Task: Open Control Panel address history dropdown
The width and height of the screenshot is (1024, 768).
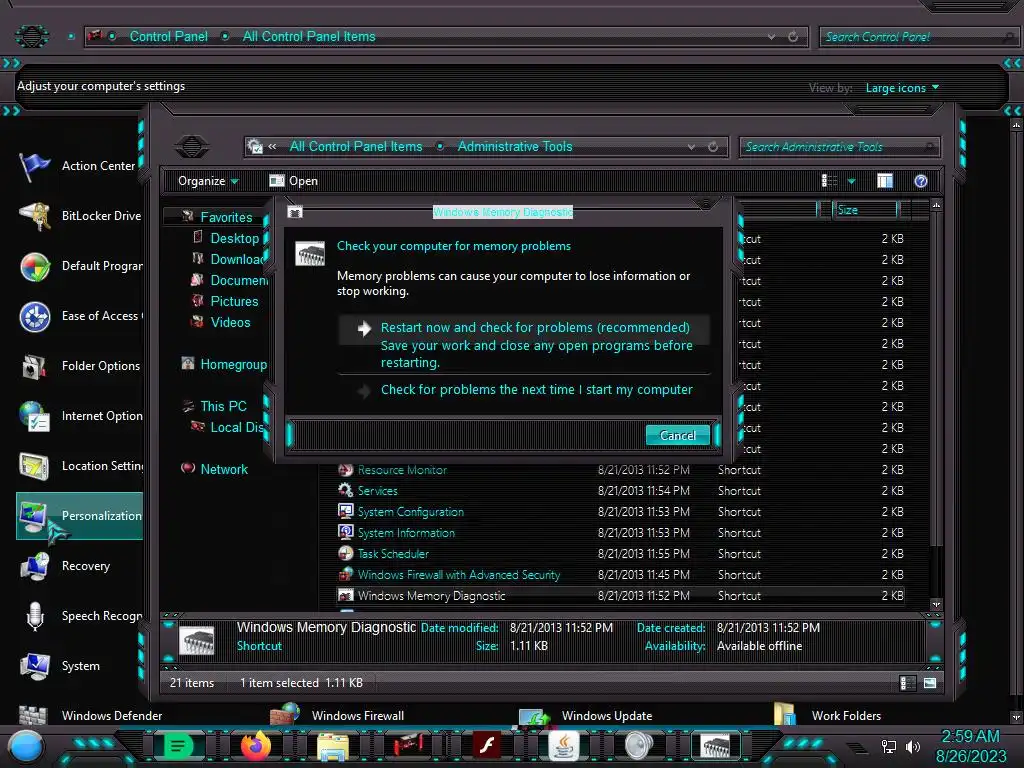Action: (x=771, y=37)
